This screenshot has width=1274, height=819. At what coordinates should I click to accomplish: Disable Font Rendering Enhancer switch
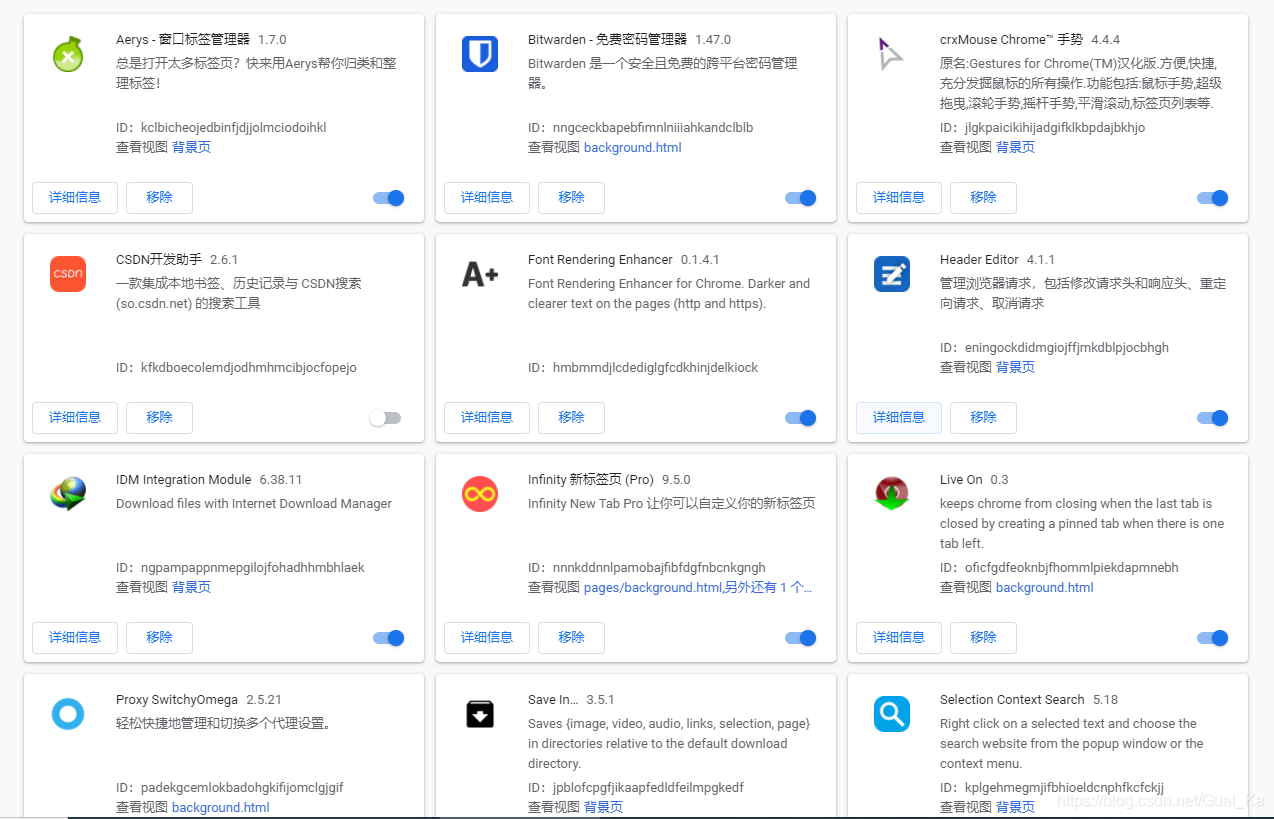[801, 418]
